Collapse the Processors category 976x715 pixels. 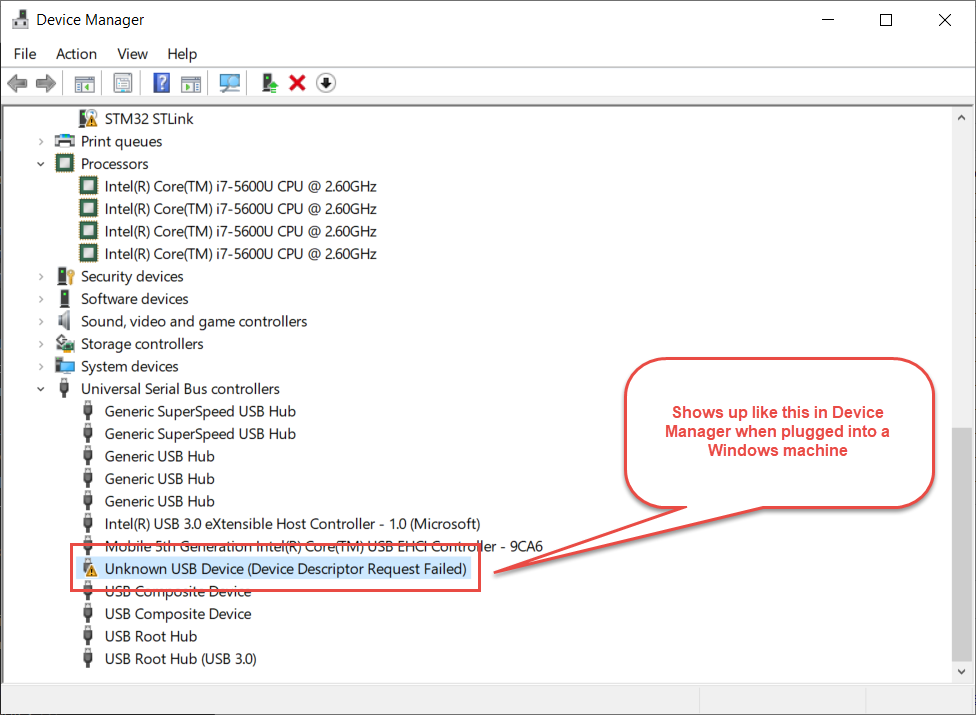pyautogui.click(x=41, y=164)
